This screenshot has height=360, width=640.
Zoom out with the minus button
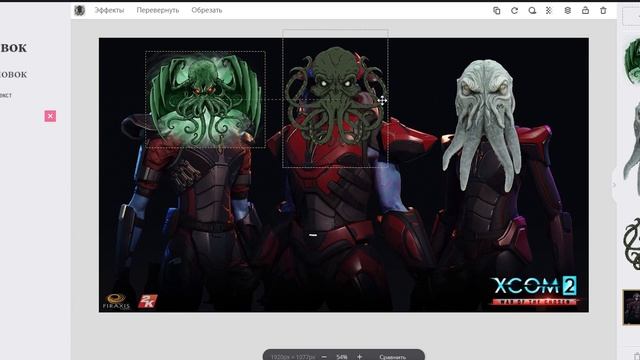tap(324, 356)
